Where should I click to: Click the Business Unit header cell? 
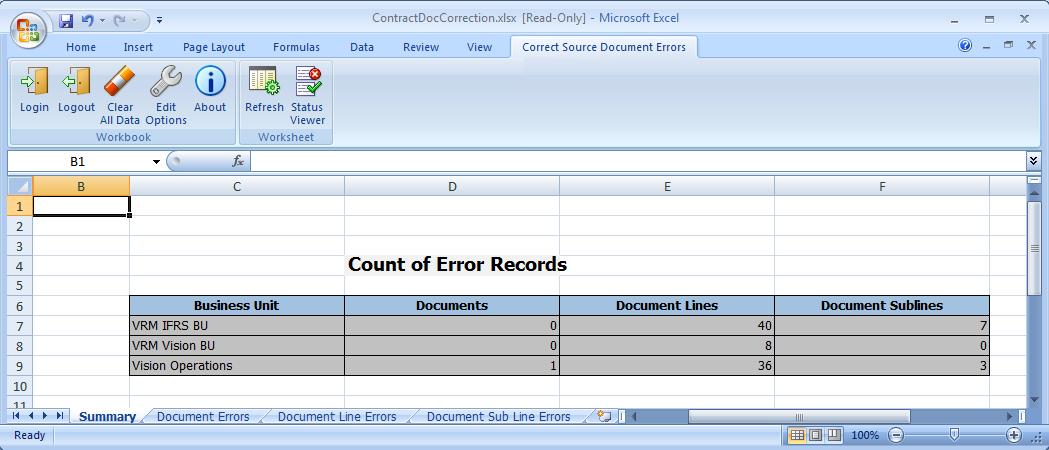[237, 306]
